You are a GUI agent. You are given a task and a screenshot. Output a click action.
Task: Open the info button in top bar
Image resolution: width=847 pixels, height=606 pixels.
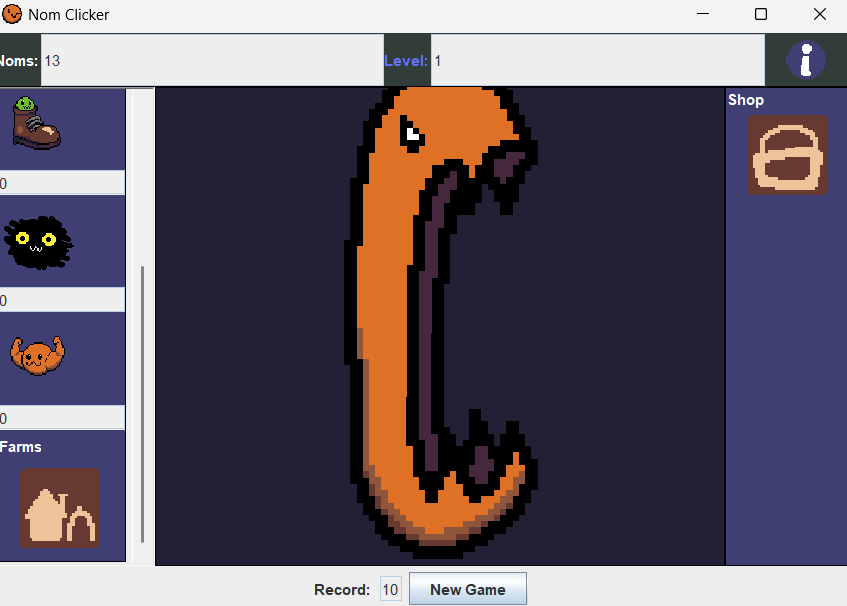pyautogui.click(x=805, y=60)
